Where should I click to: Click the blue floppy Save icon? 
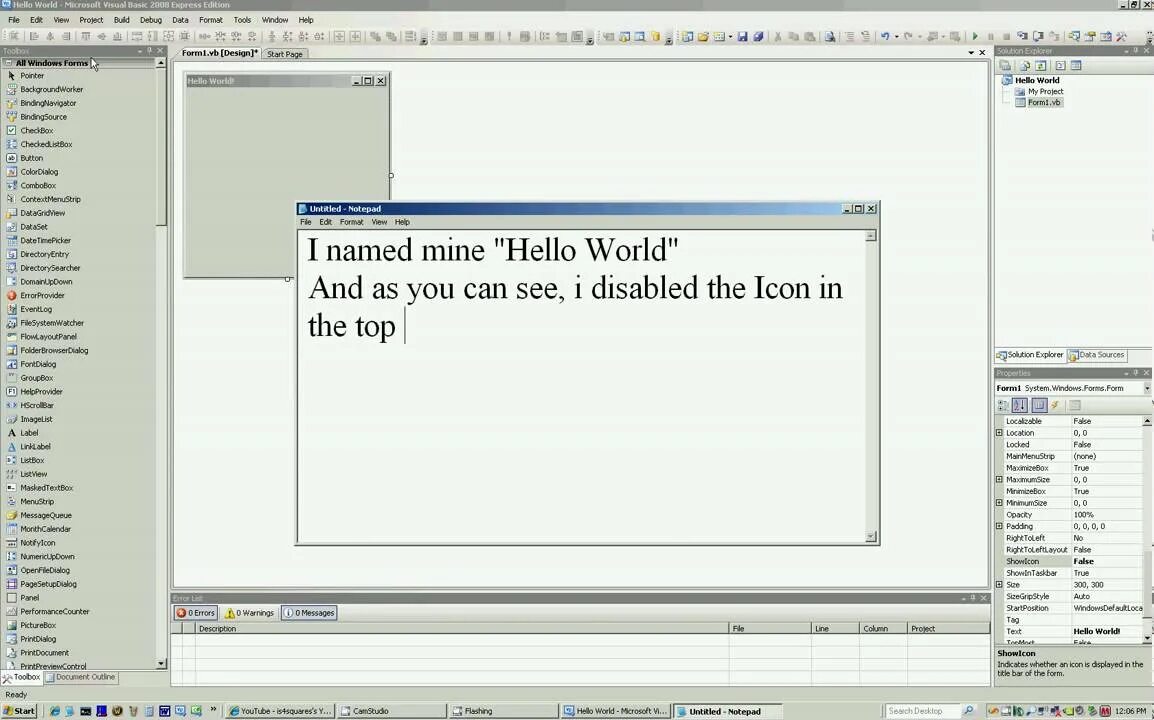[x=743, y=36]
